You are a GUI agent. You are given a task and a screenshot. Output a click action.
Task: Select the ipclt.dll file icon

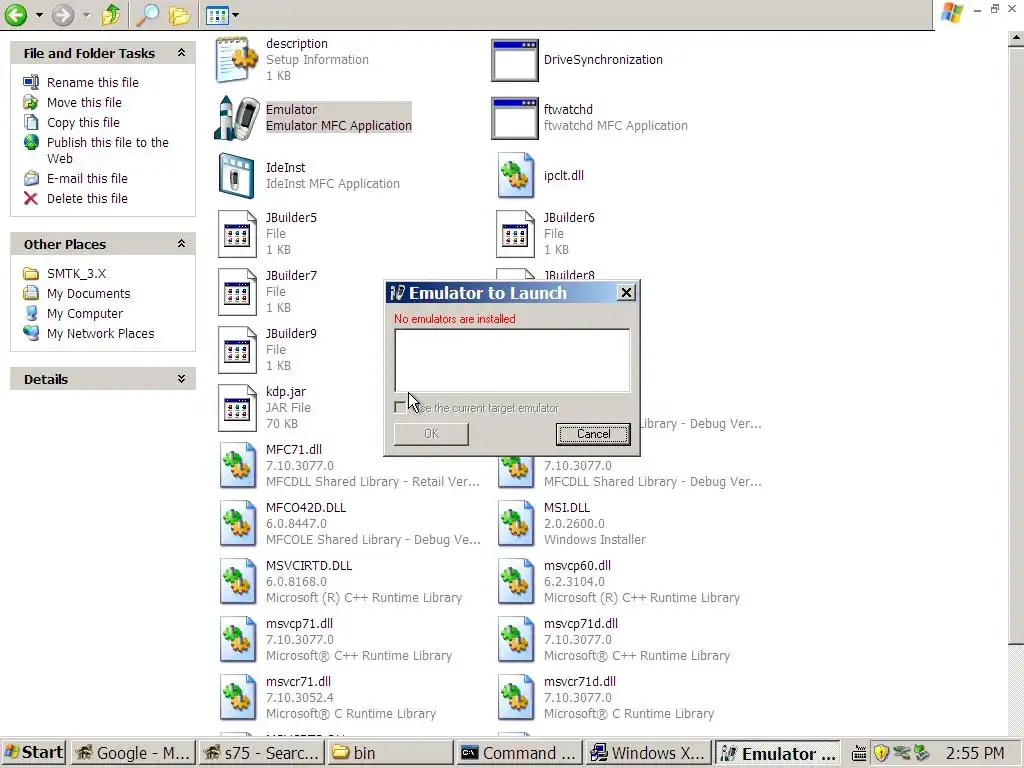(515, 176)
